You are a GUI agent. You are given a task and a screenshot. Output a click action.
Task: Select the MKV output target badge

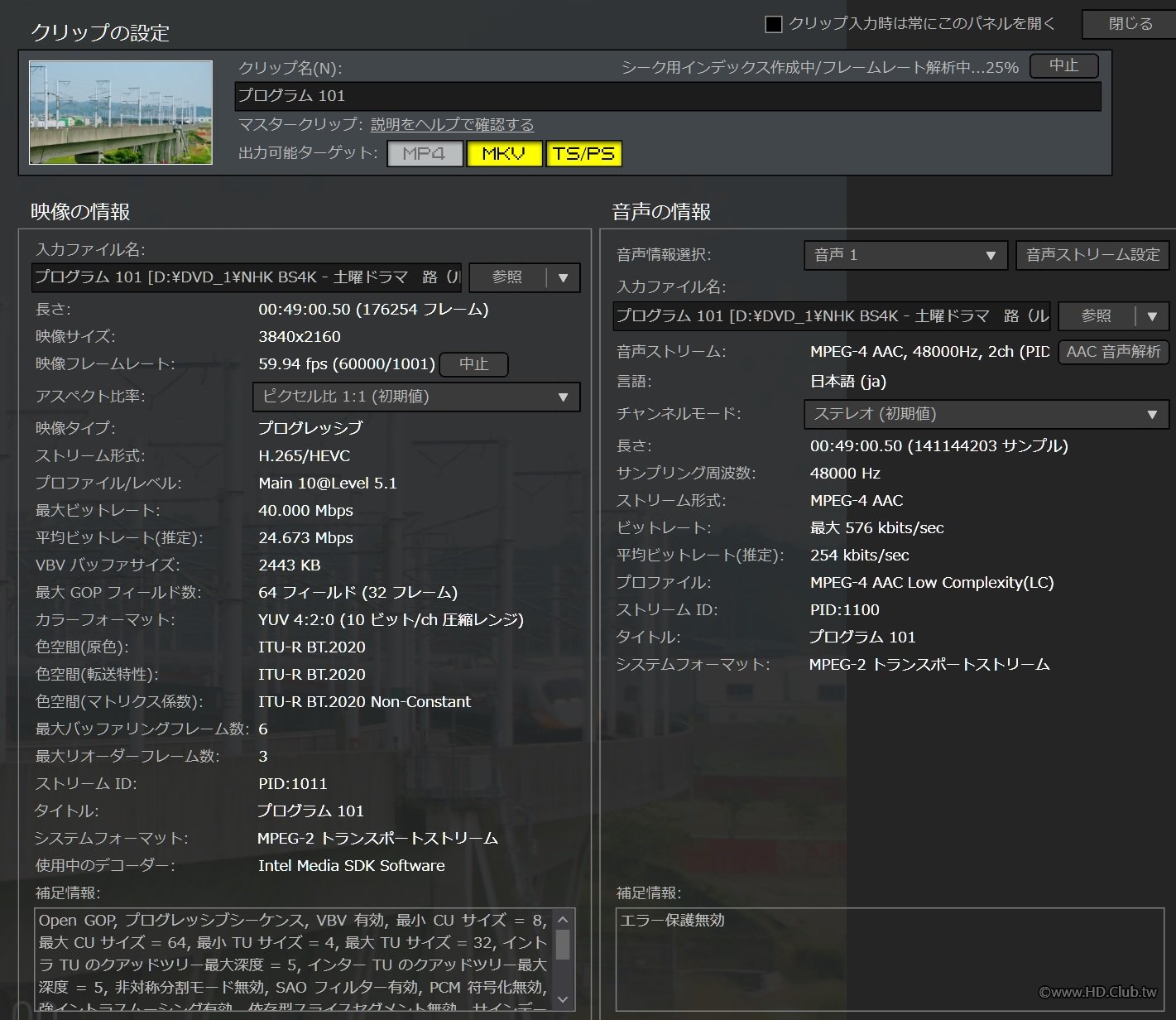503,154
